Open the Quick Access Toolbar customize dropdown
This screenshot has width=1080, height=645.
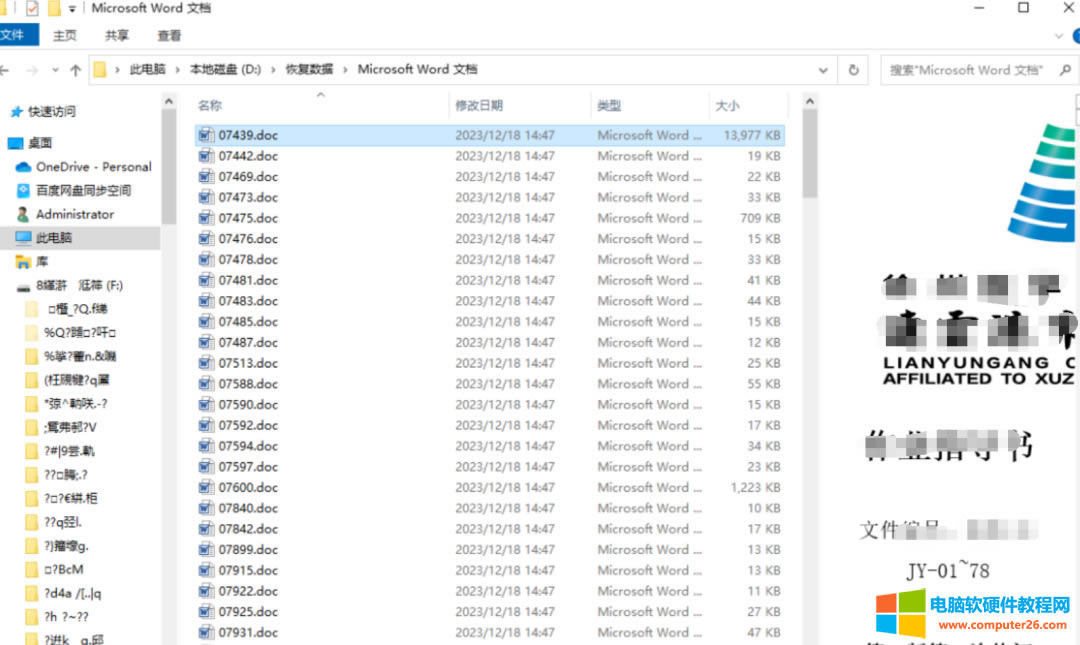[x=73, y=9]
